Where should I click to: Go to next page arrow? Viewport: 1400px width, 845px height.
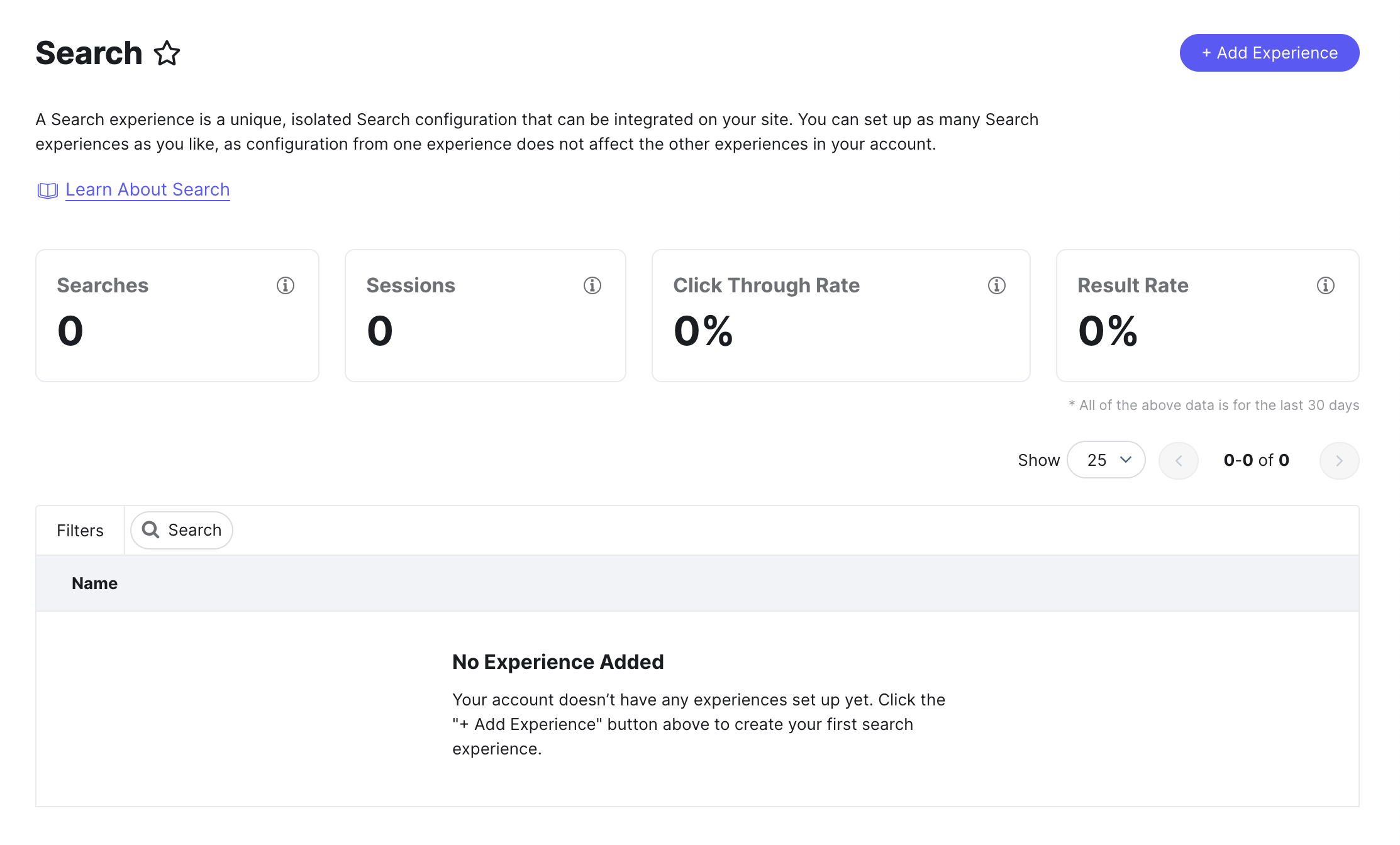tap(1340, 461)
